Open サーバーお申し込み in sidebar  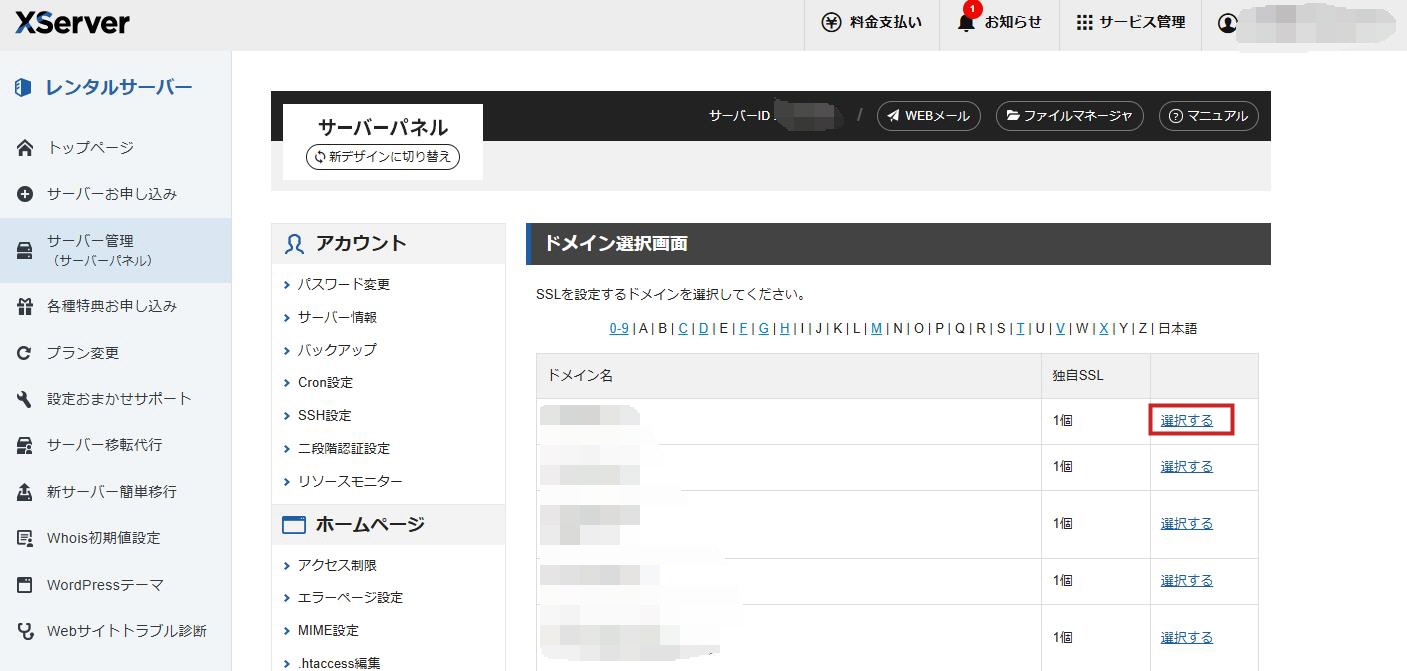pos(112,194)
